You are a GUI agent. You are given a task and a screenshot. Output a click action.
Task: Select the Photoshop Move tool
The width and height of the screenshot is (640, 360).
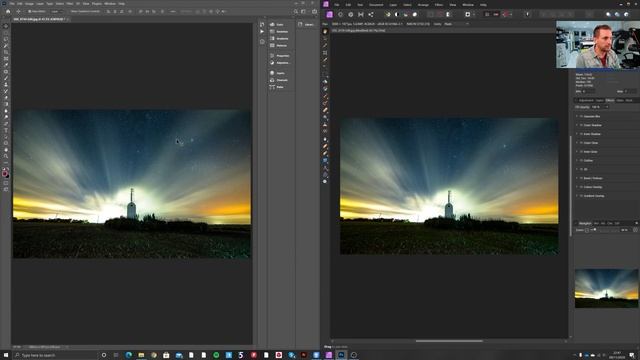pyautogui.click(x=6, y=26)
